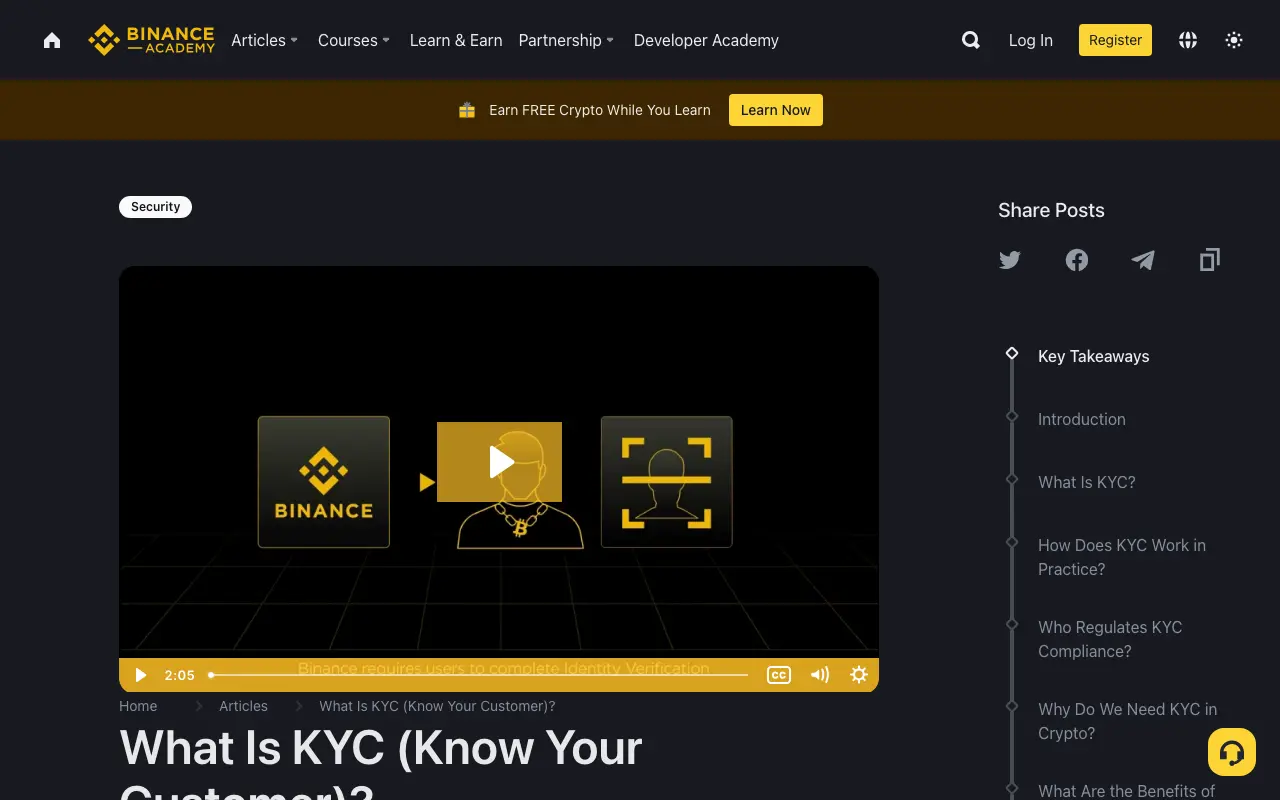
Task: Share post on Twitter
Action: [1010, 260]
